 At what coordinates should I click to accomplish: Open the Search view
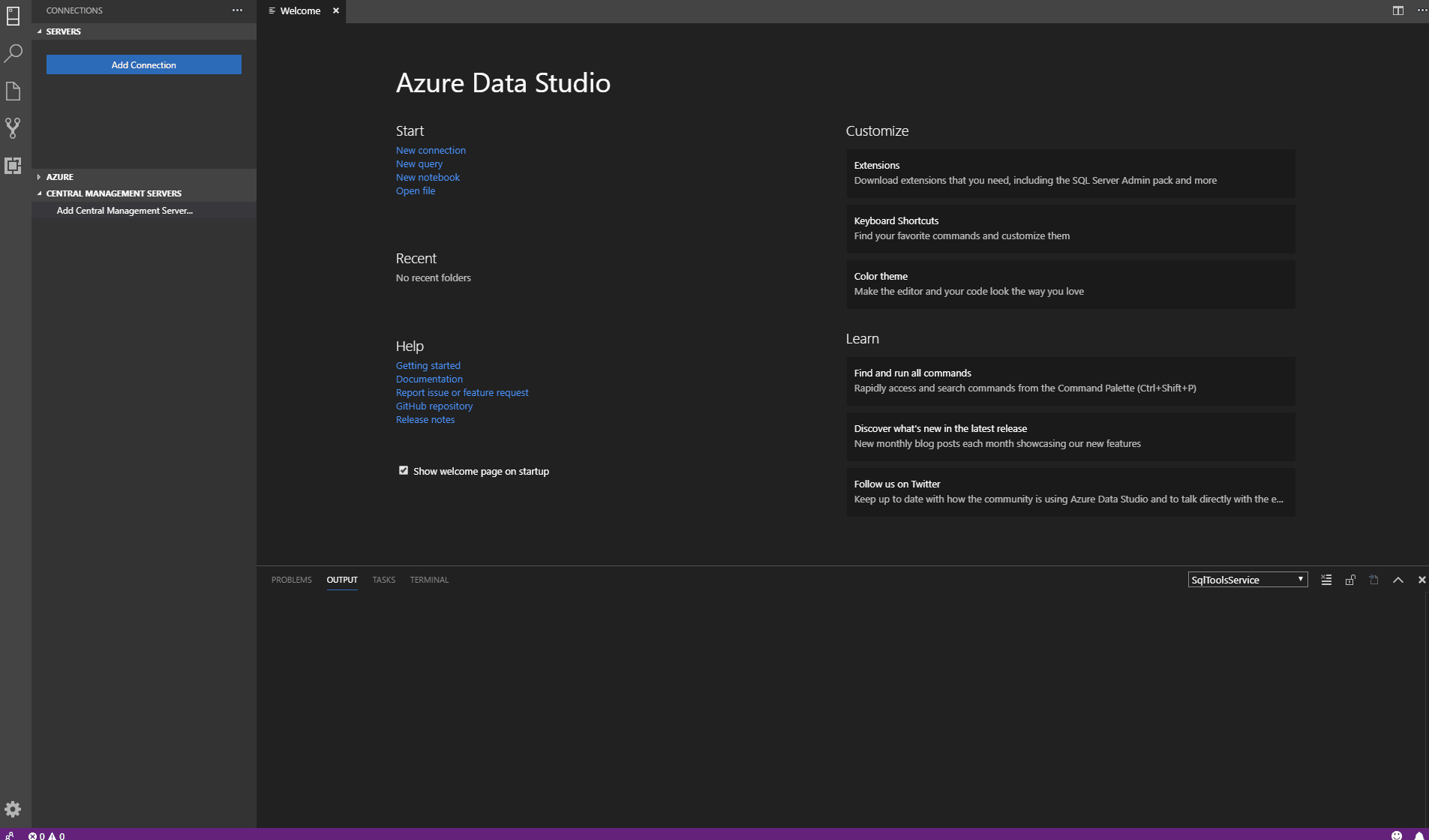point(13,53)
